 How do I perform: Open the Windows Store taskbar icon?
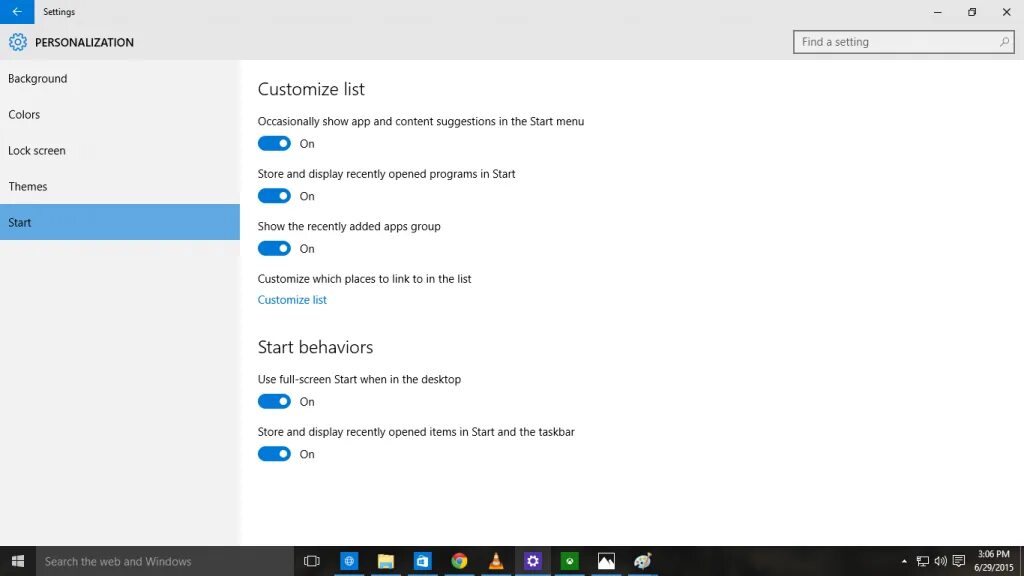click(x=423, y=561)
